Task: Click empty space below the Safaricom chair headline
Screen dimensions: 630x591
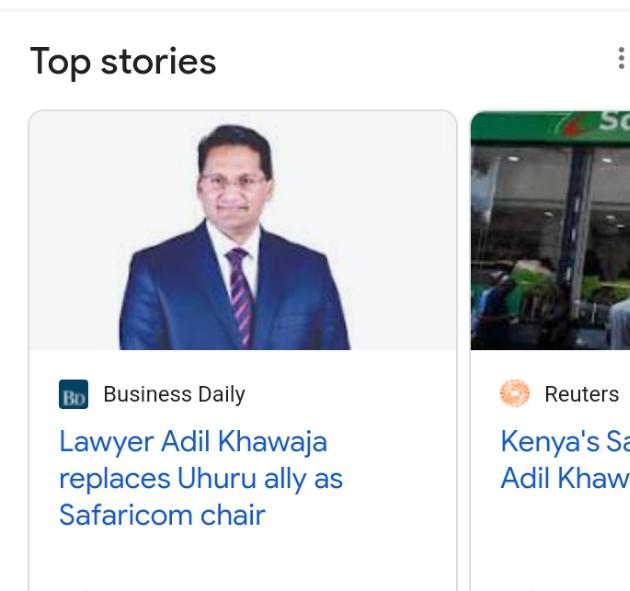Action: click(240, 560)
